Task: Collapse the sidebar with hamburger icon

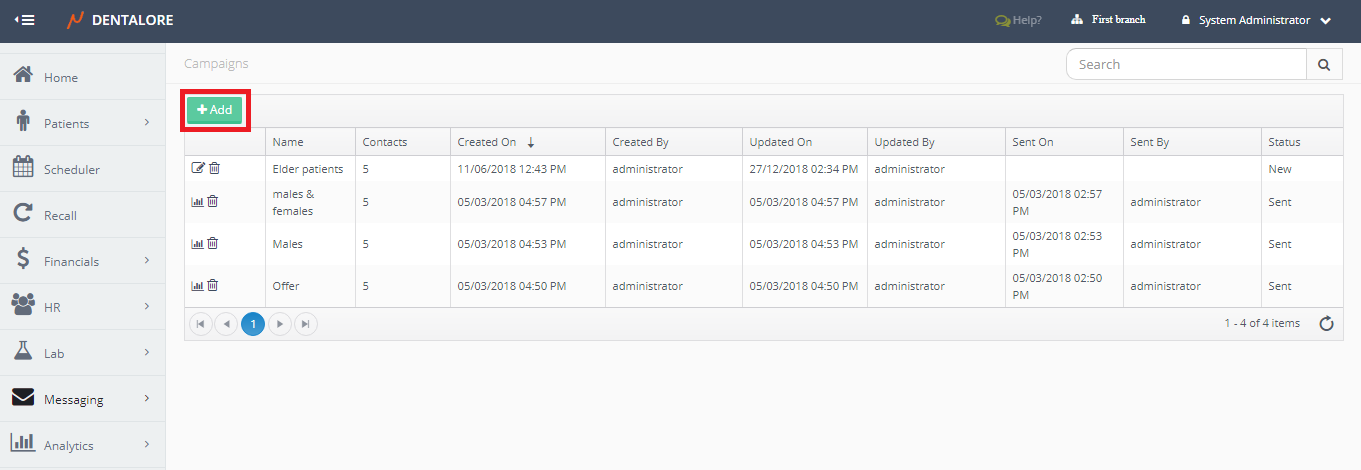Action: pyautogui.click(x=25, y=20)
